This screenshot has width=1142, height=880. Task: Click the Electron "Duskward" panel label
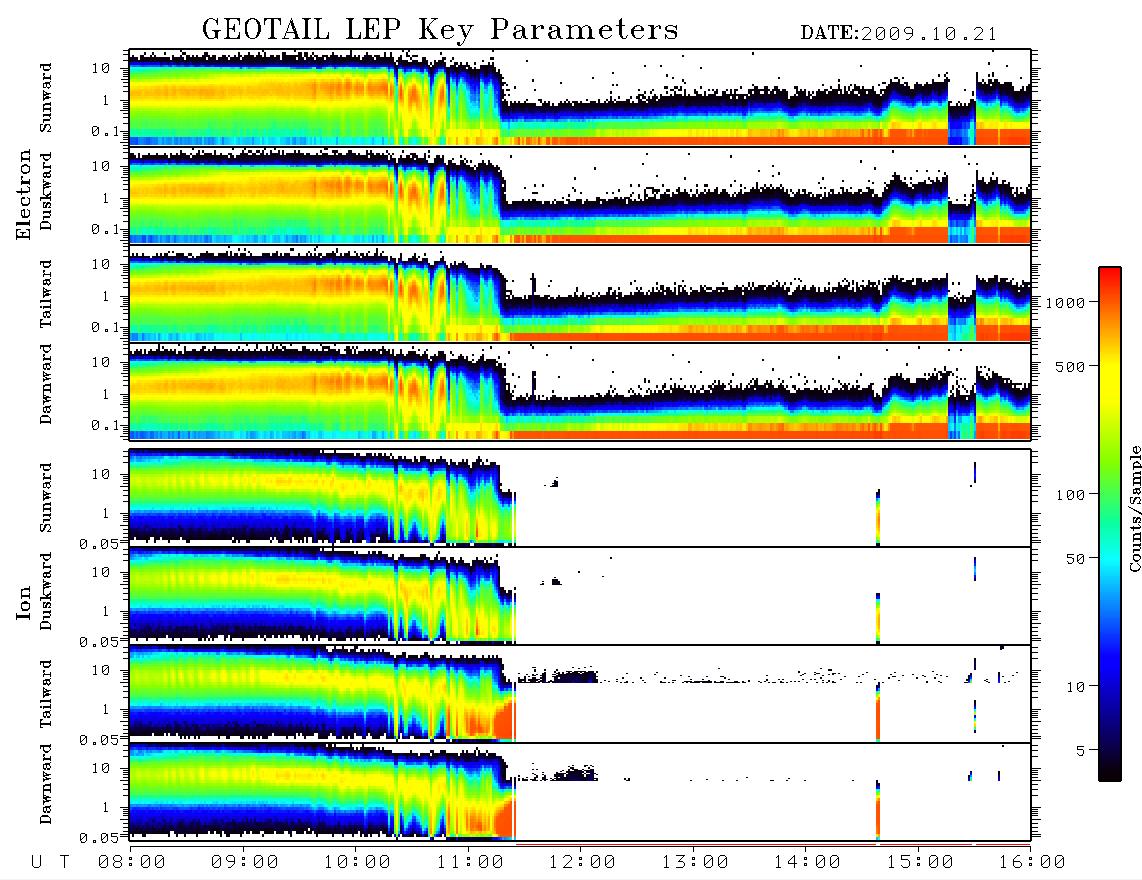46,191
